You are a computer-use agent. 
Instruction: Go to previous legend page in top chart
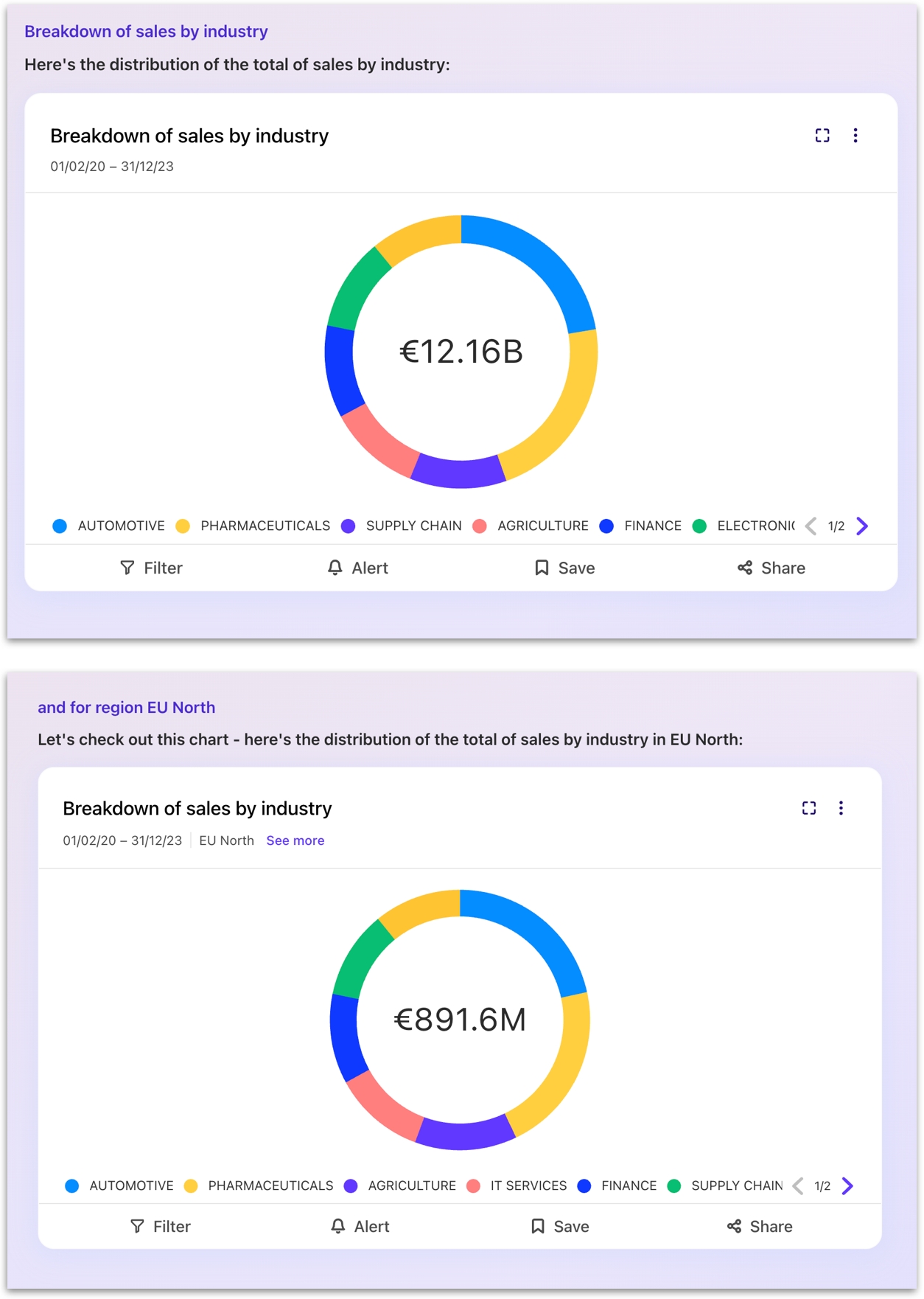(x=811, y=526)
